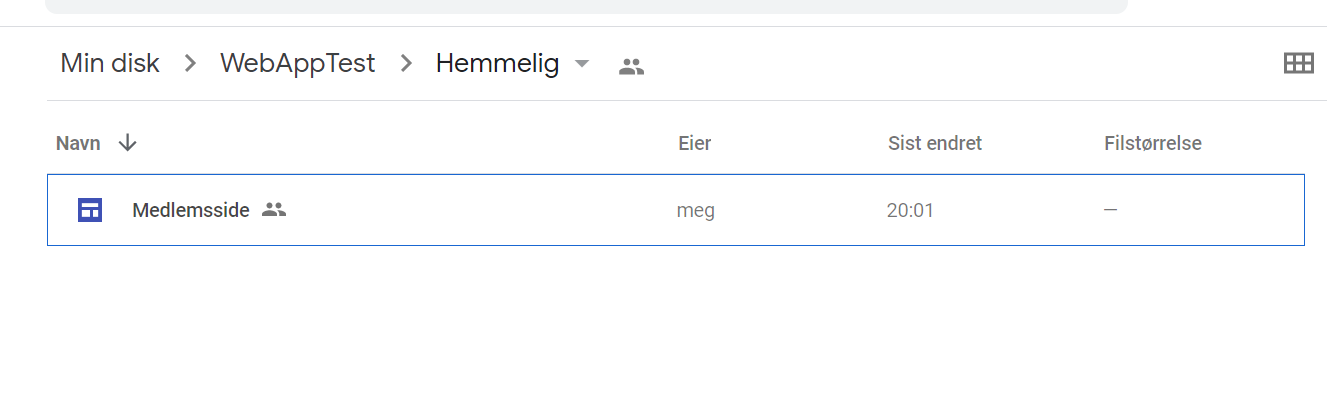
Task: Click the file size dash for Medlemsside
Action: 1111,210
